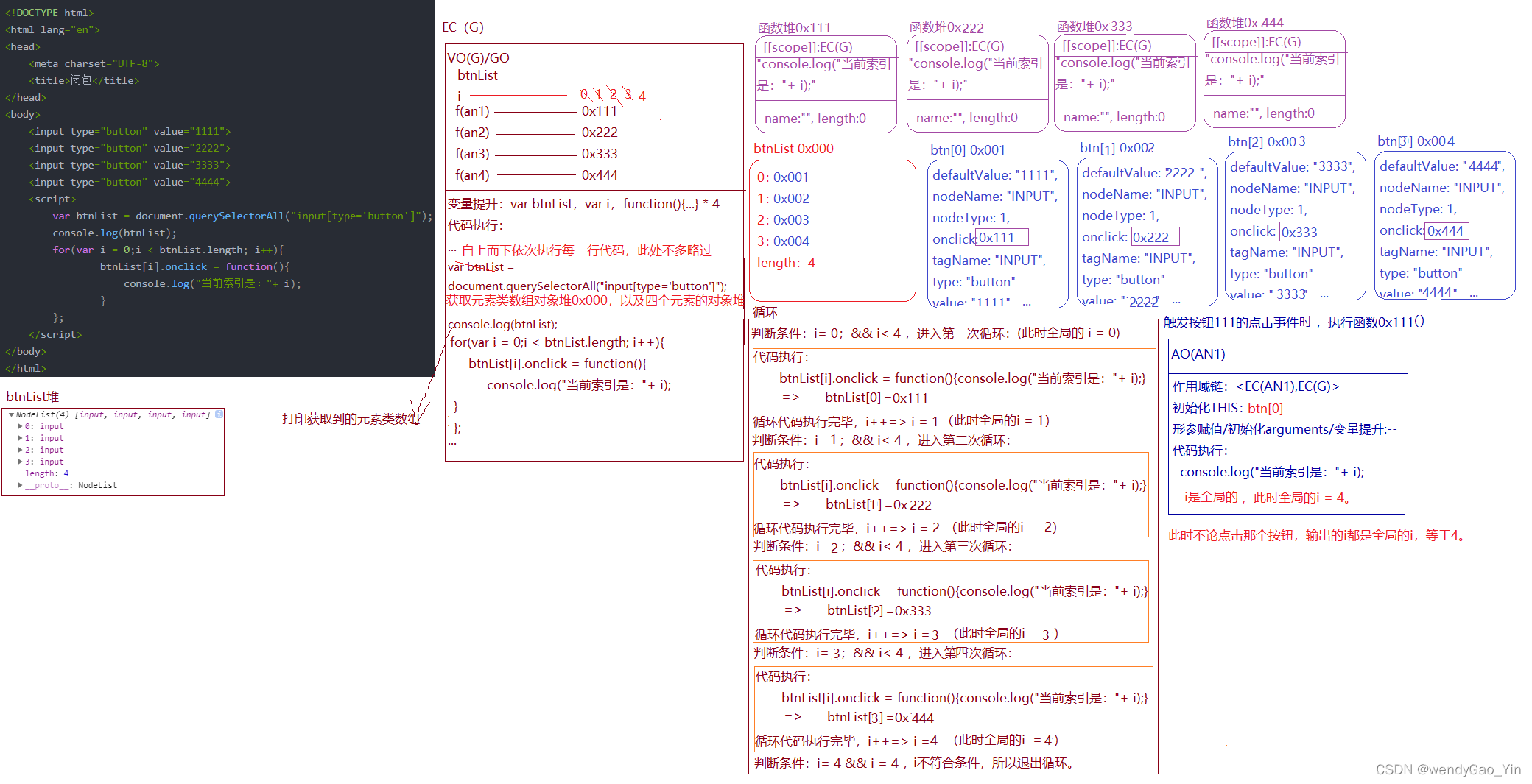Screen dimensions: 1532x784
Task: Click the 'btnList[3] =0x444' line
Action: point(880,717)
